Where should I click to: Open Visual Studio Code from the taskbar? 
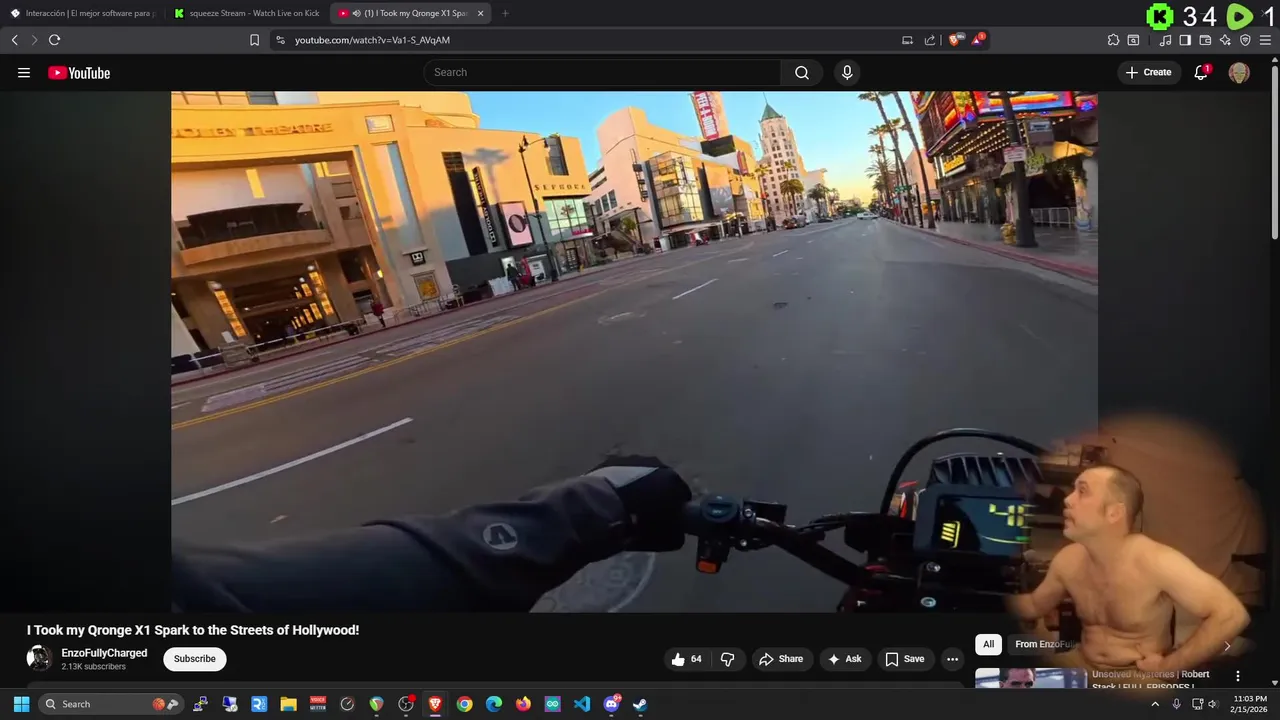coord(582,704)
